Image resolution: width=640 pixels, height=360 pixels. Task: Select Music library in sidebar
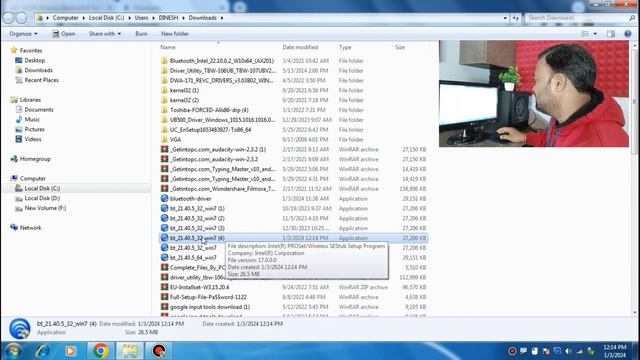click(32, 119)
